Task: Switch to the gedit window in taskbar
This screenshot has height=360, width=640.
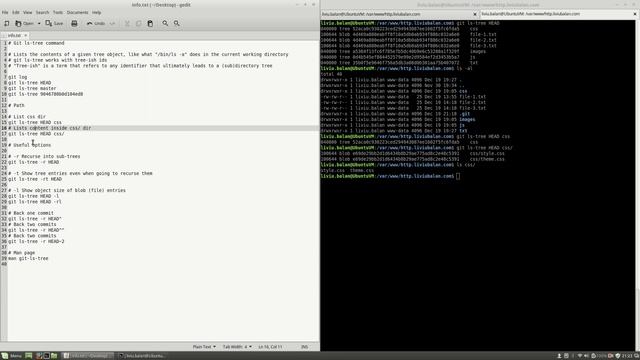Action: [88, 356]
